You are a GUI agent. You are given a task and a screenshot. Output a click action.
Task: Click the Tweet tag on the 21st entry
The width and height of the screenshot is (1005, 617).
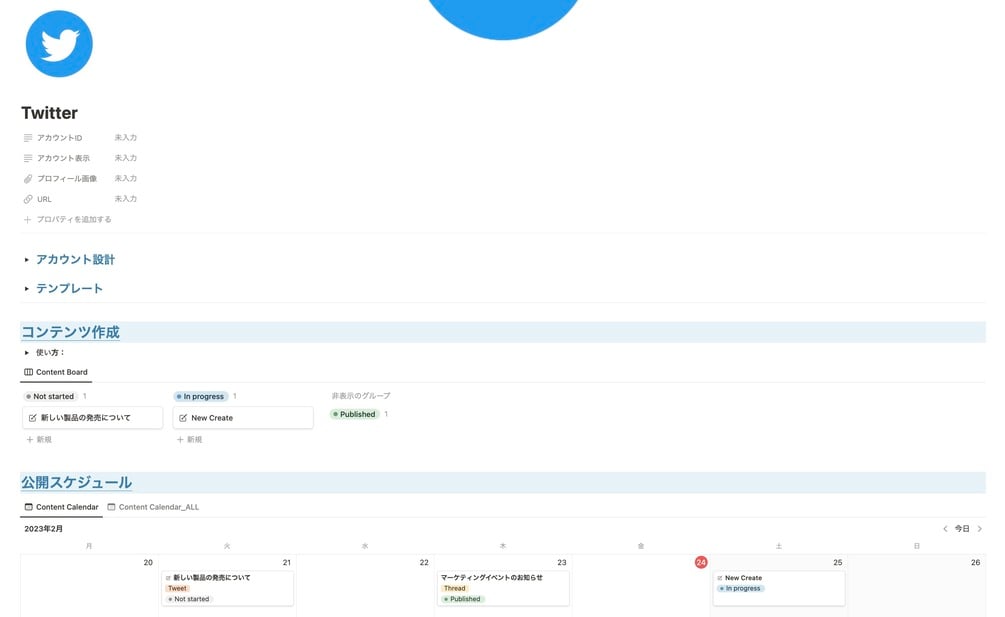click(178, 588)
